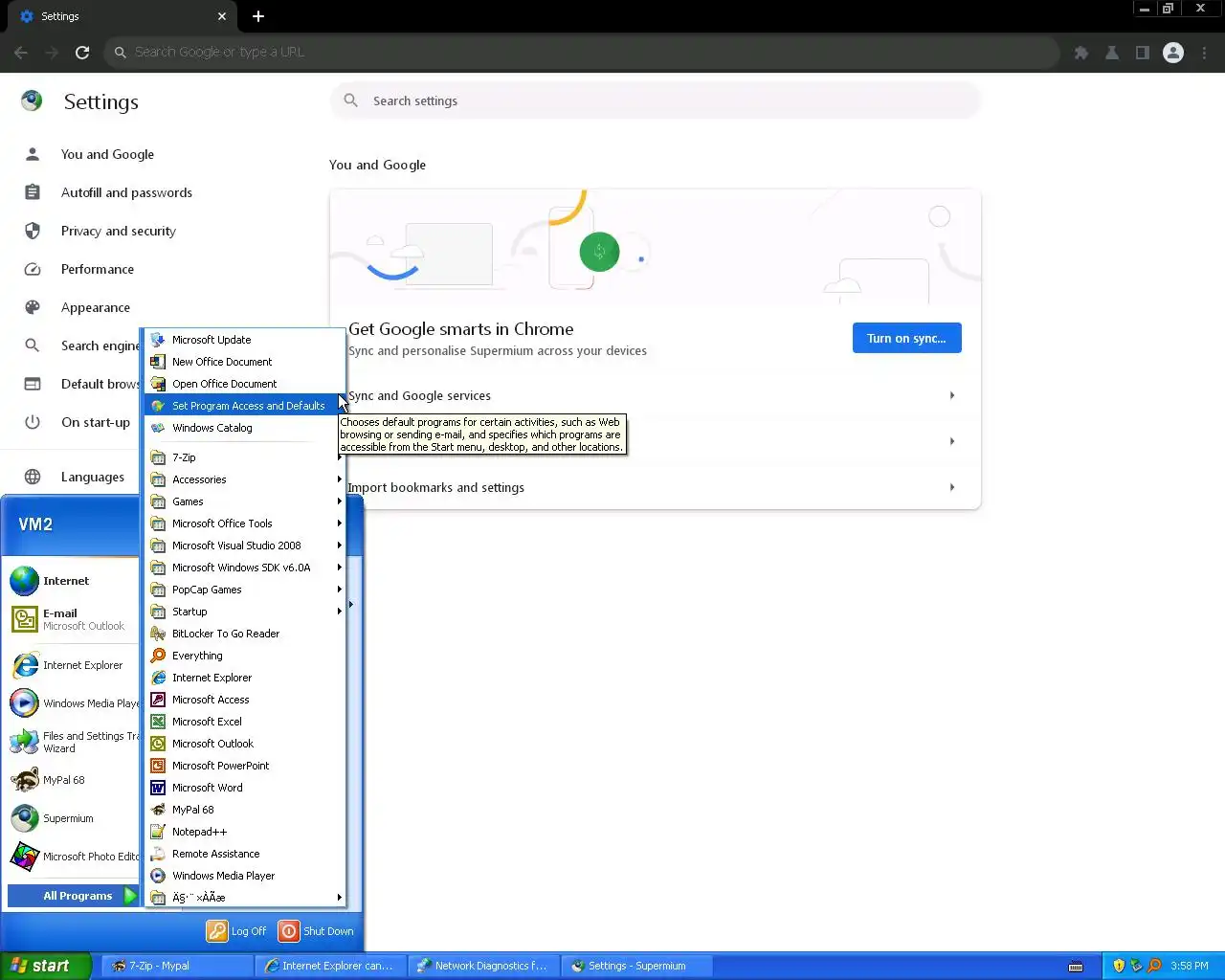Launch BitLocker To Go Reader
Viewport: 1225px width, 980px height.
[x=244, y=634]
